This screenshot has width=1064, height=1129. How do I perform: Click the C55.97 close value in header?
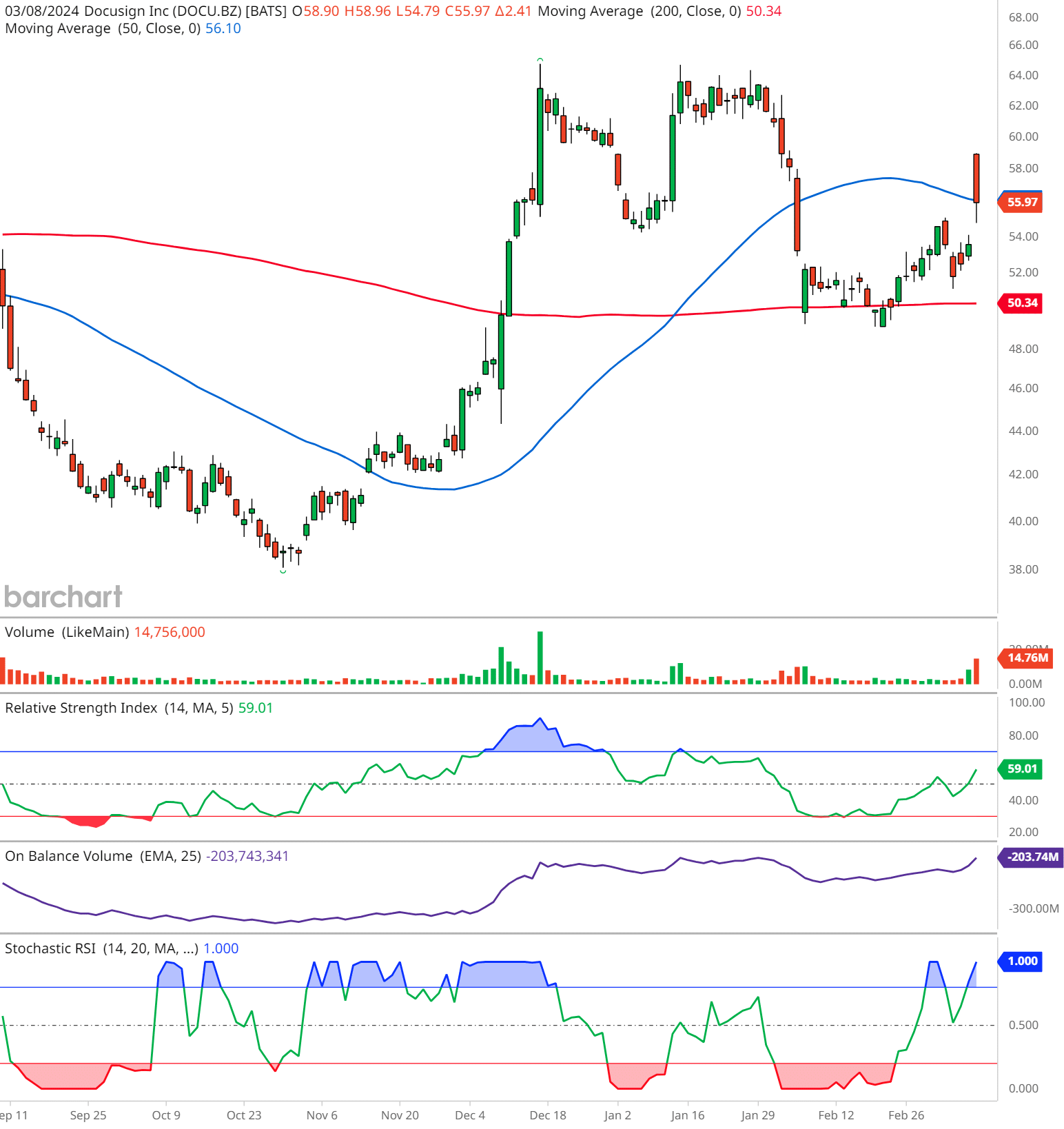click(468, 11)
